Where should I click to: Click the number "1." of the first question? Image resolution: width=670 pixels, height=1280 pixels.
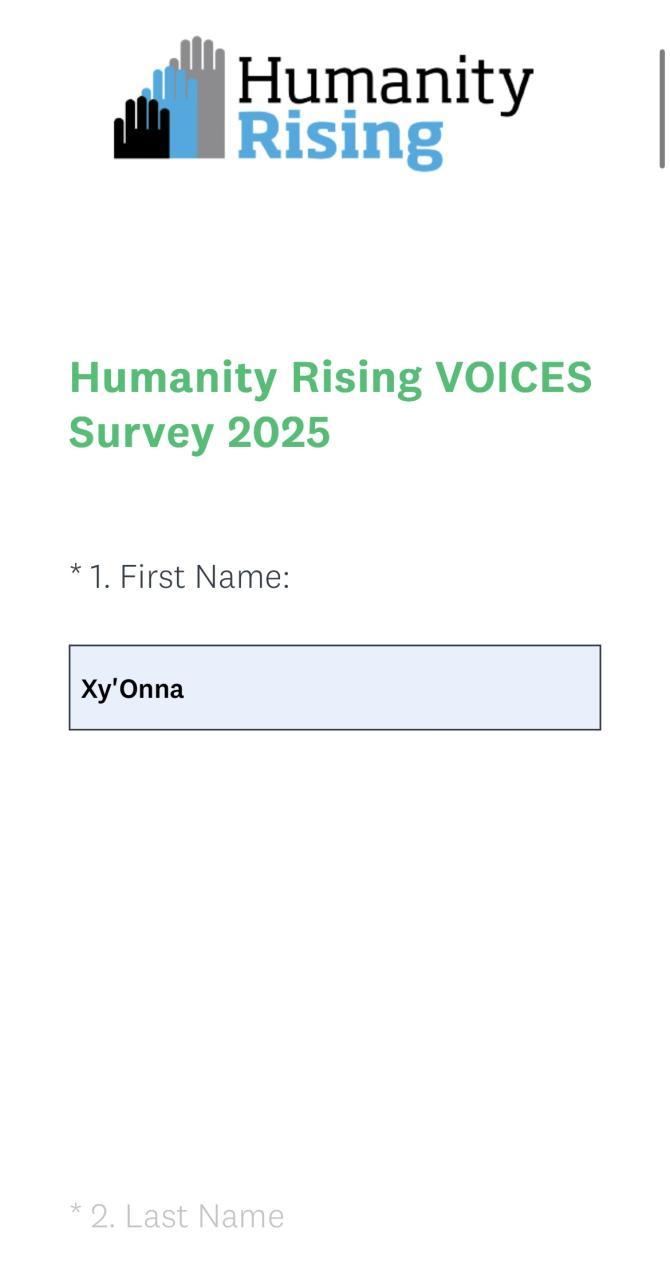click(100, 577)
